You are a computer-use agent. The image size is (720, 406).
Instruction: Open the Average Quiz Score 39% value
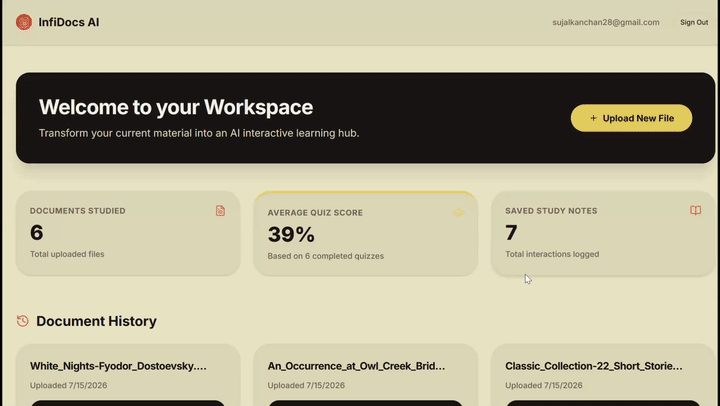click(x=291, y=234)
